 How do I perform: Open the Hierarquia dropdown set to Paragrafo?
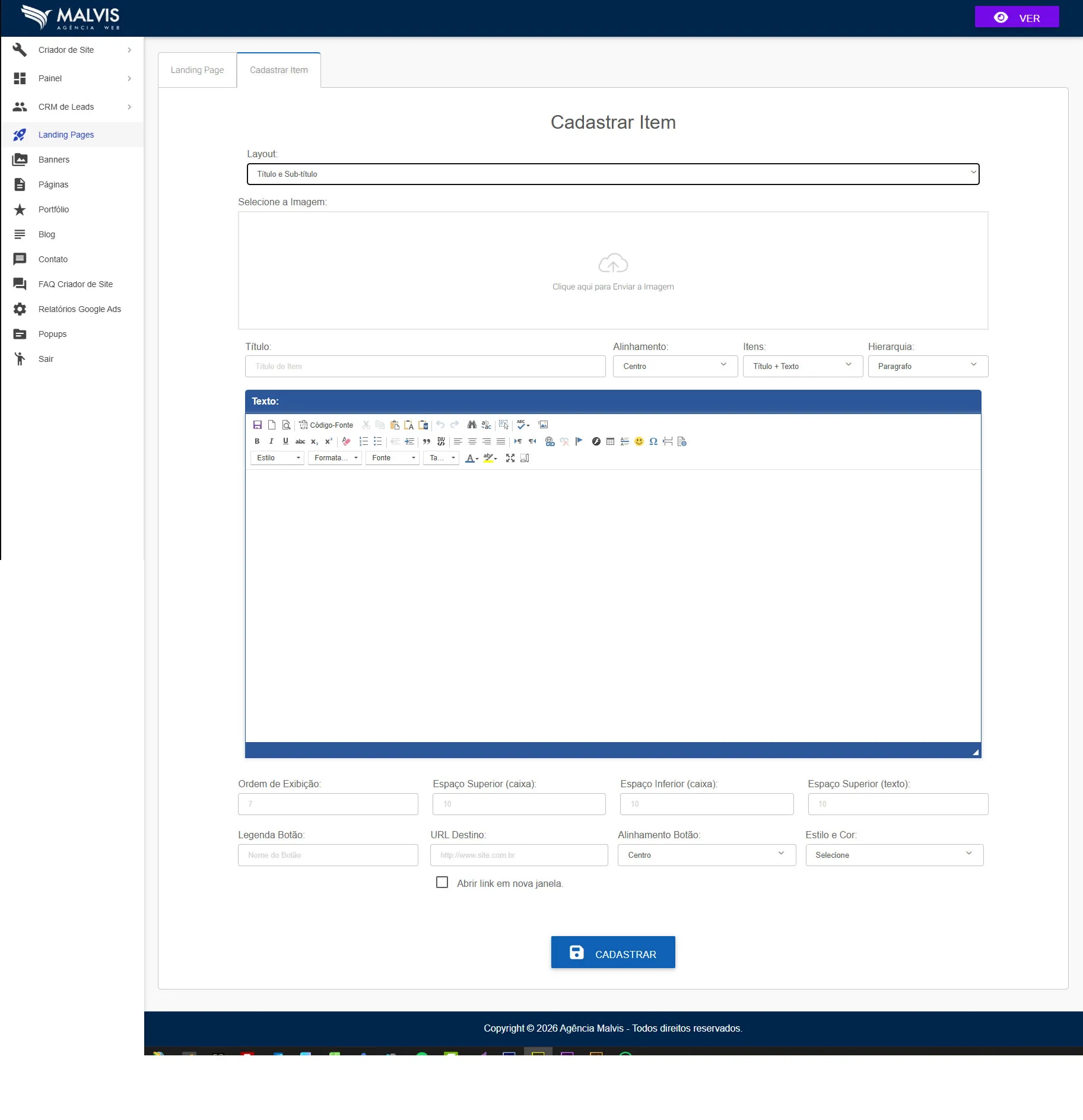point(927,366)
